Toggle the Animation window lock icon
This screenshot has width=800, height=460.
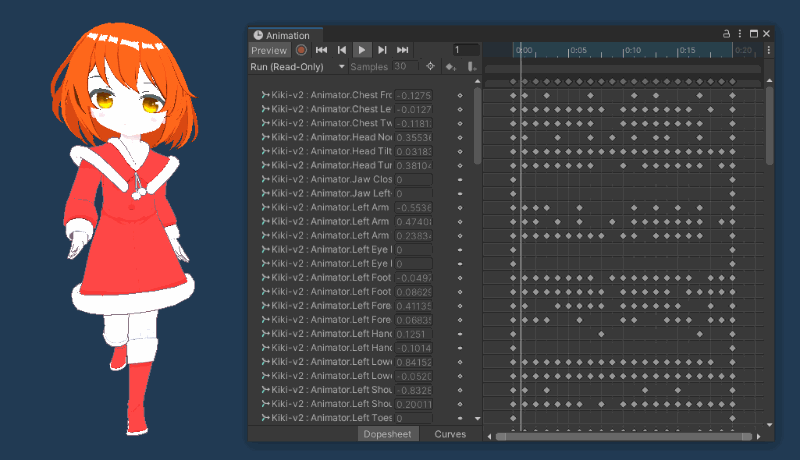(726, 34)
